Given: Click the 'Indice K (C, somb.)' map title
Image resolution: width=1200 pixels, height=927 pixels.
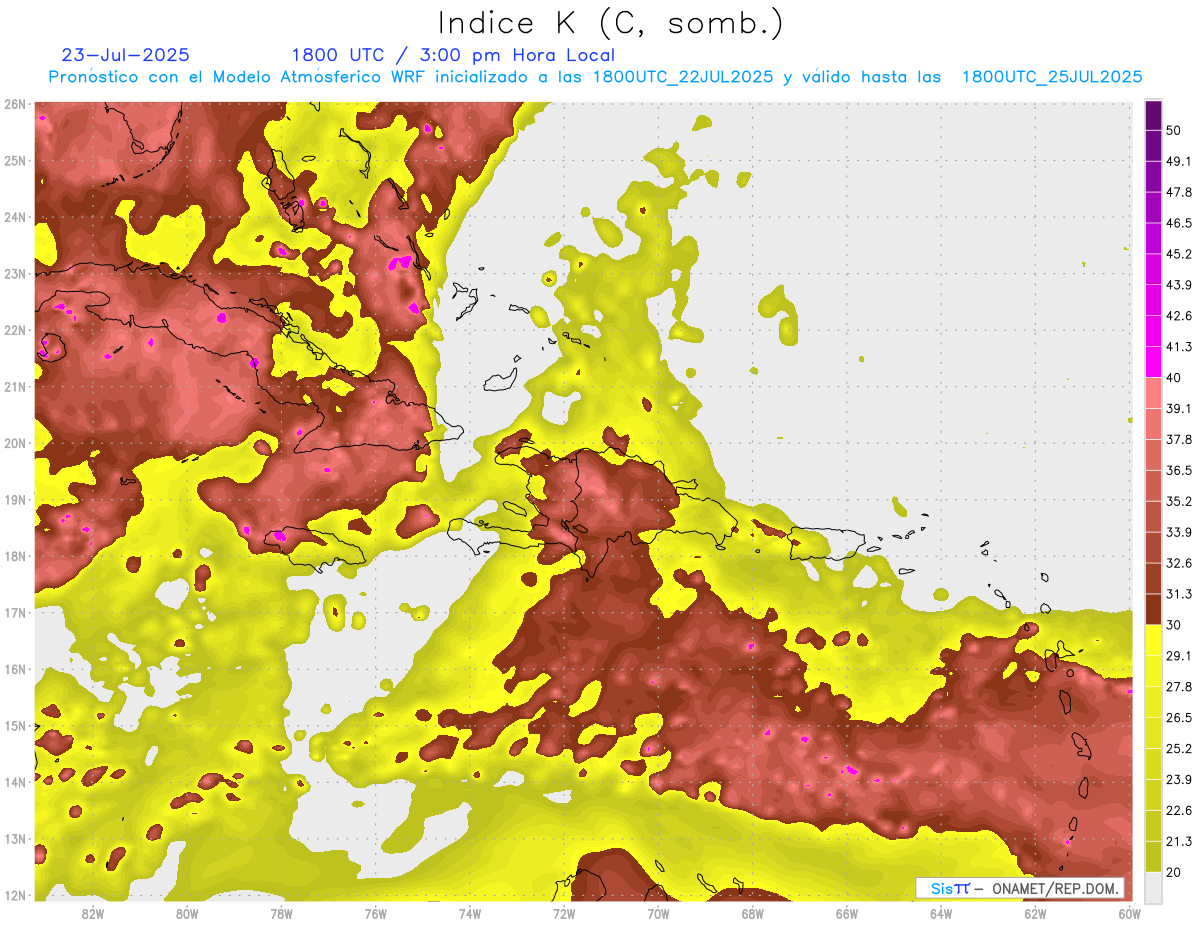Looking at the screenshot, I should (610, 23).
